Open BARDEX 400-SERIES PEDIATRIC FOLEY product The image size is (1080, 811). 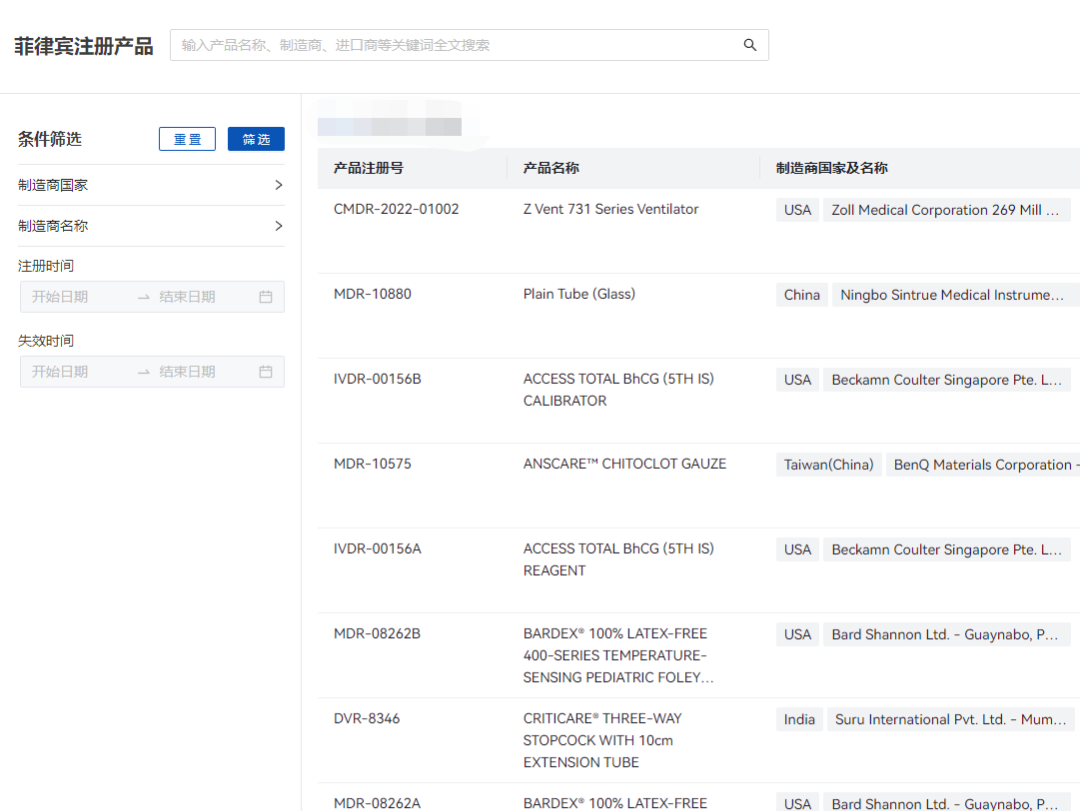point(619,656)
